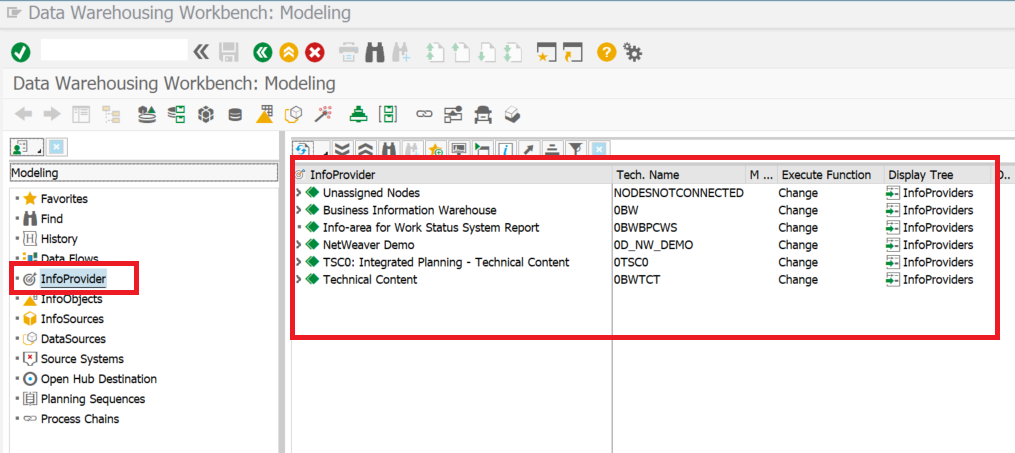1015x453 pixels.
Task: Select Process Chains in the left panel
Action: click(x=79, y=419)
